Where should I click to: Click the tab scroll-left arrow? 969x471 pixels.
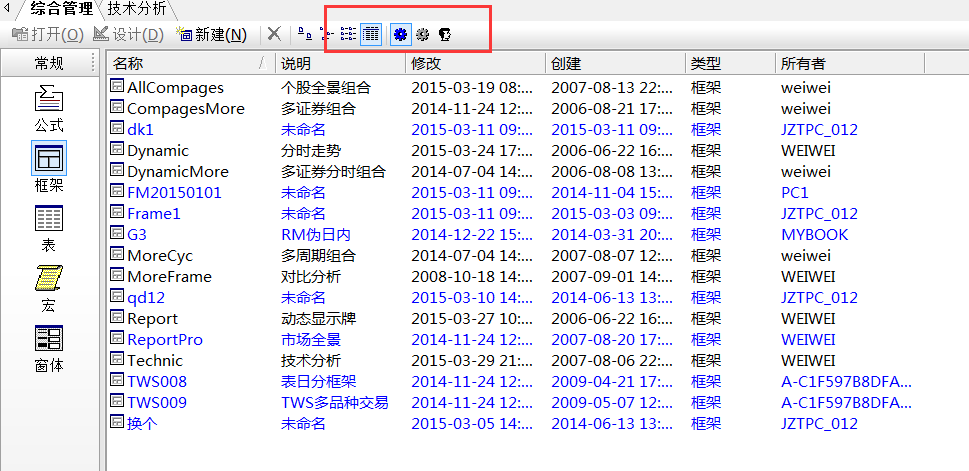point(7,8)
